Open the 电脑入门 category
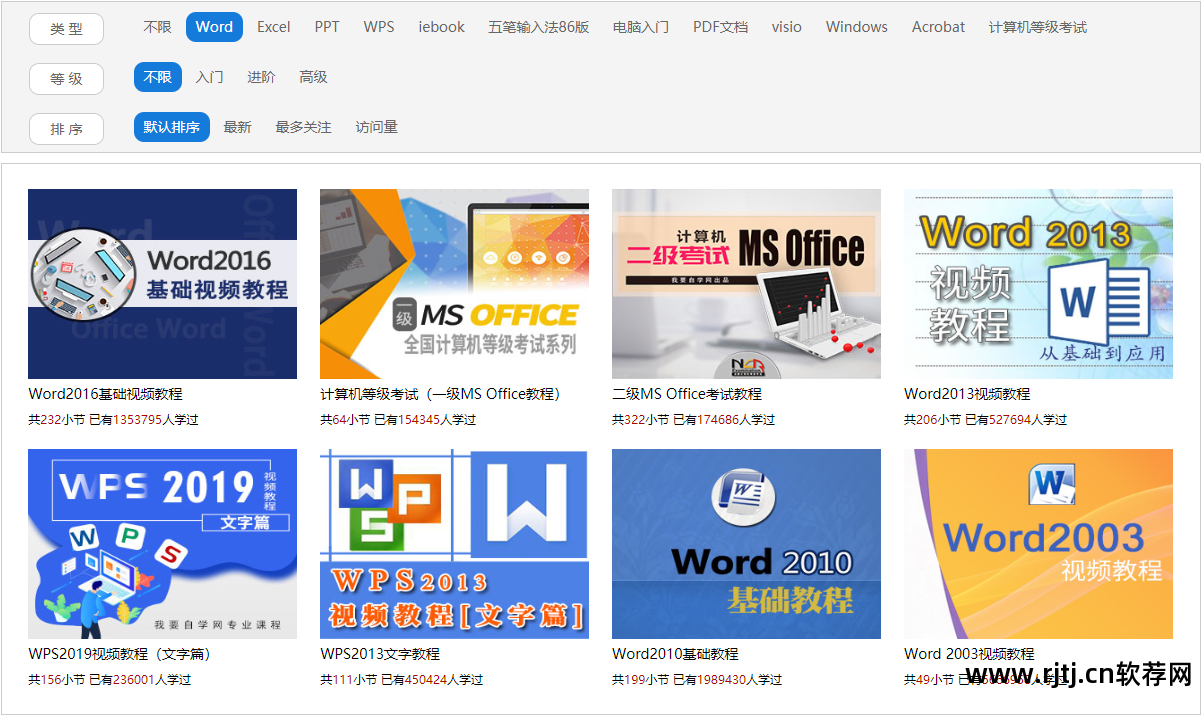The width and height of the screenshot is (1201, 720). (641, 27)
